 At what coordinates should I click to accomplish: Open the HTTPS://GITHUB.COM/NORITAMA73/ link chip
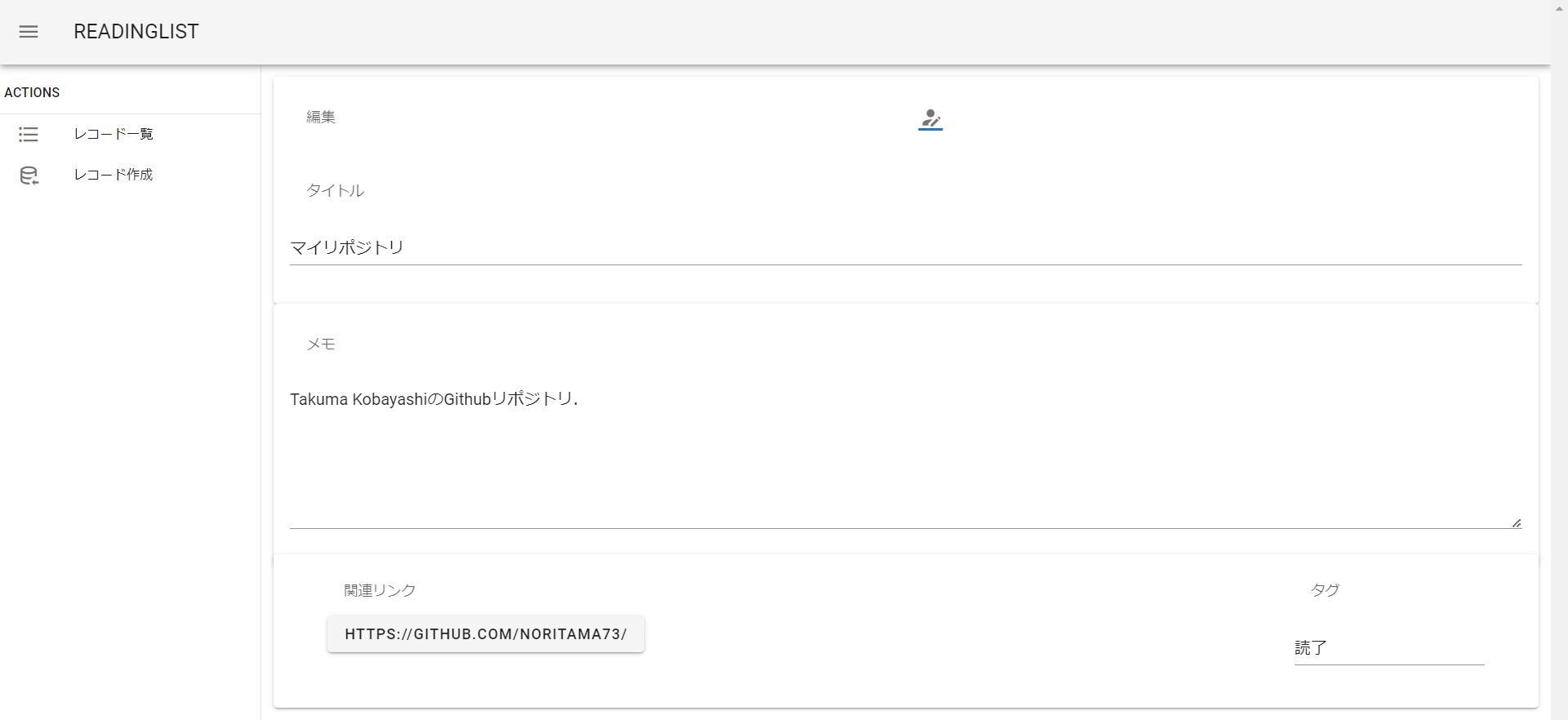pyautogui.click(x=486, y=633)
